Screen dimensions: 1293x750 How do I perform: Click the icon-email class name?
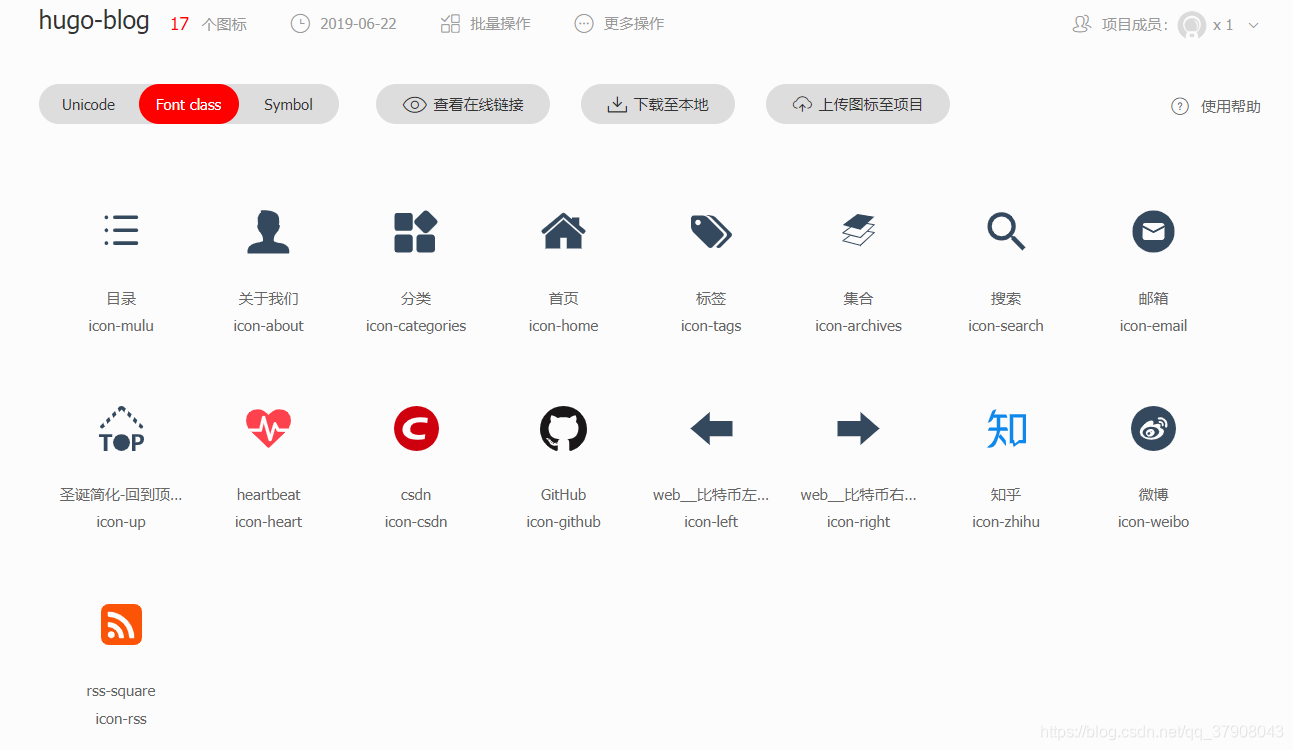pos(1153,326)
